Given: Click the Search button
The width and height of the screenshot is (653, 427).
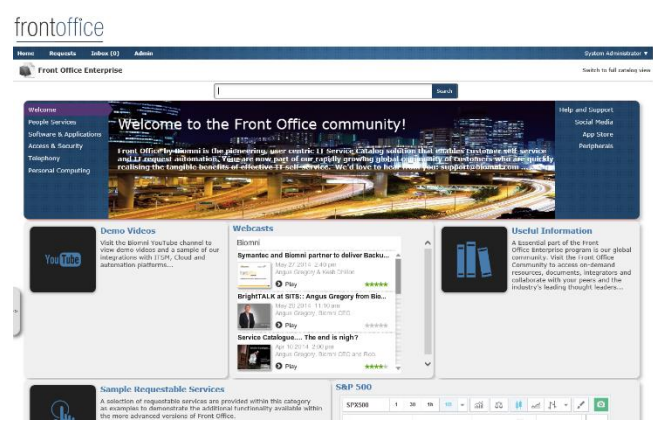Looking at the screenshot, I should coord(444,91).
